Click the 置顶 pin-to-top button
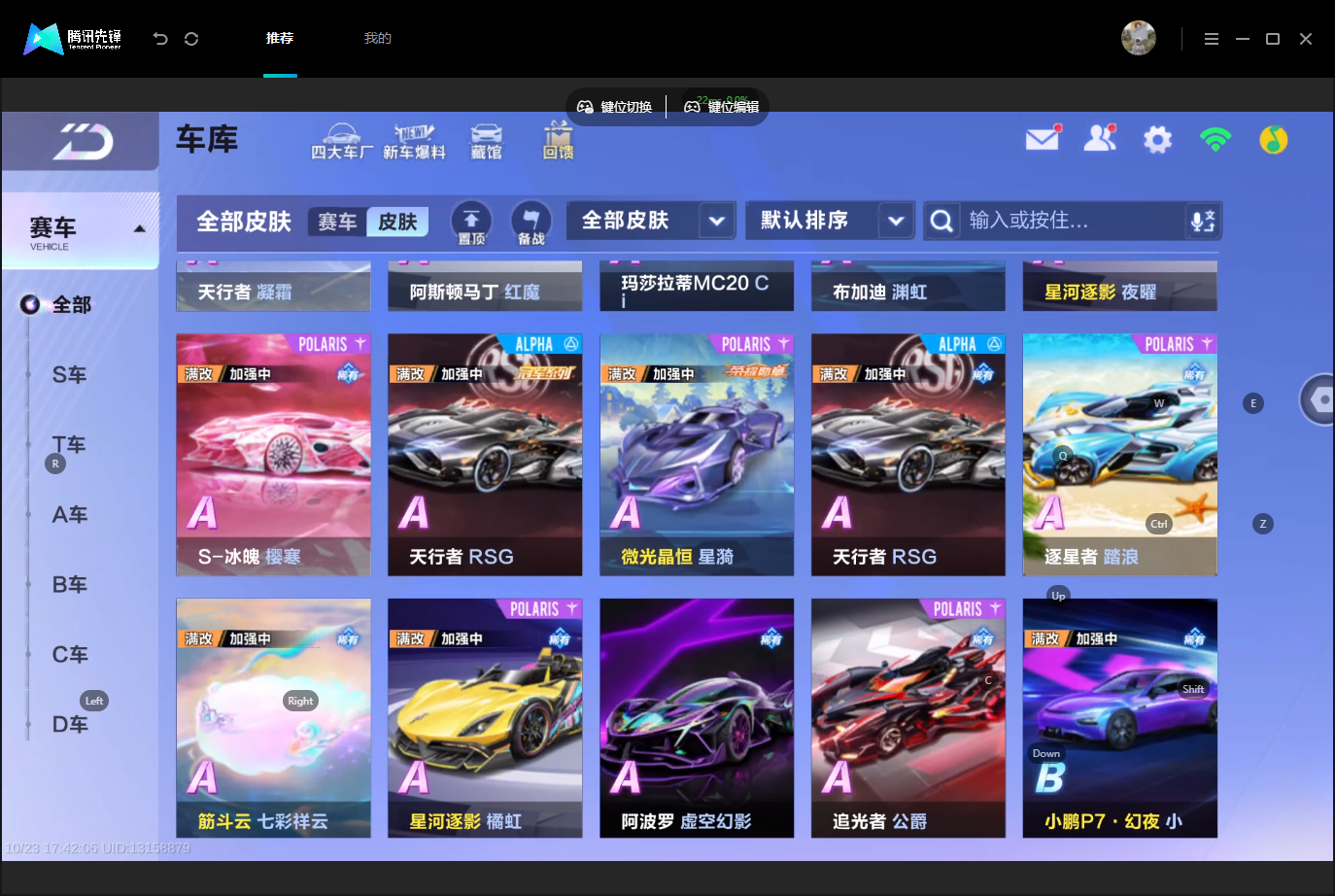This screenshot has height=896, width=1335. (x=471, y=223)
